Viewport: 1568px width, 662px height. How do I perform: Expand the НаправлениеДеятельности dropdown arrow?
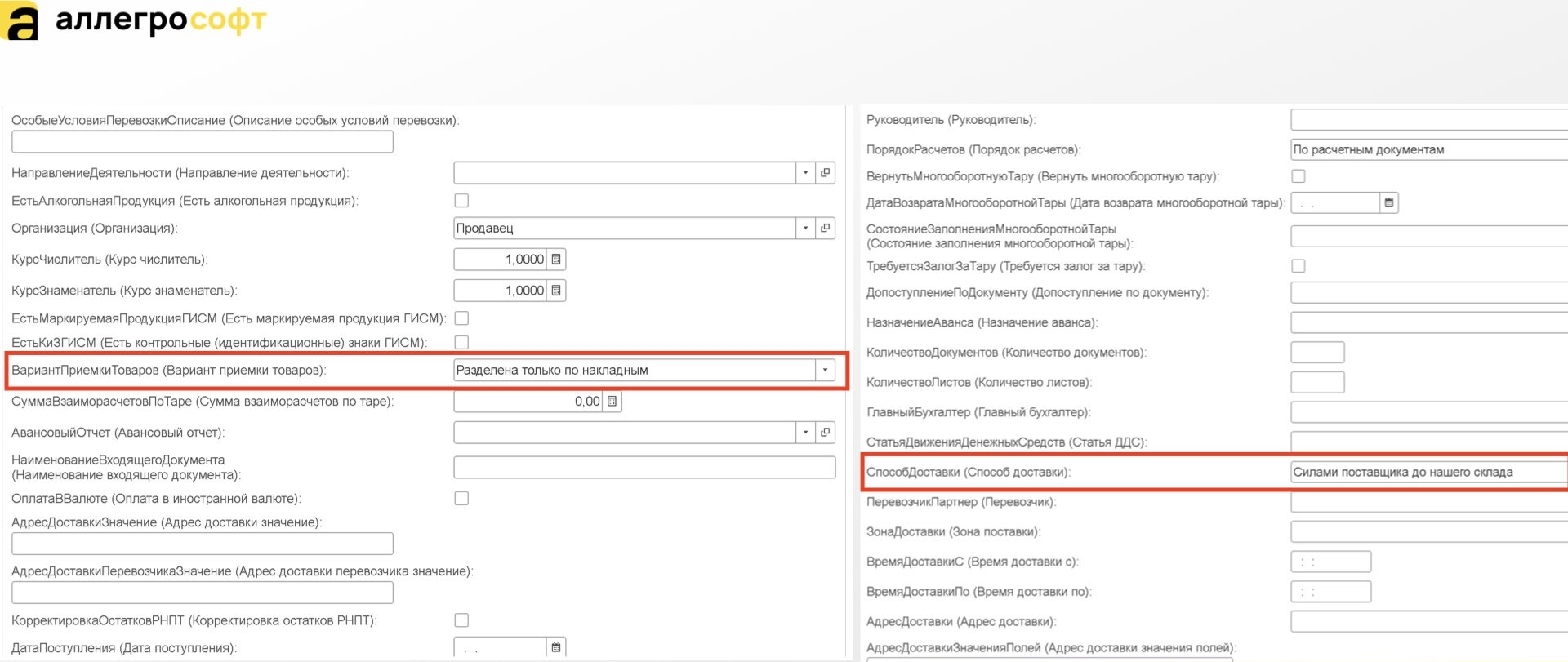(x=805, y=173)
